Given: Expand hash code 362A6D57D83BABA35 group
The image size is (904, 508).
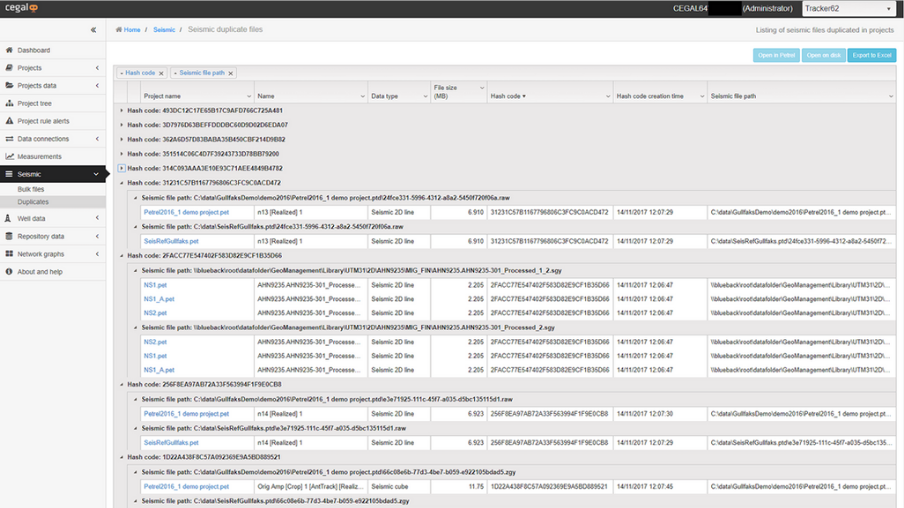Looking at the screenshot, I should 122,140.
